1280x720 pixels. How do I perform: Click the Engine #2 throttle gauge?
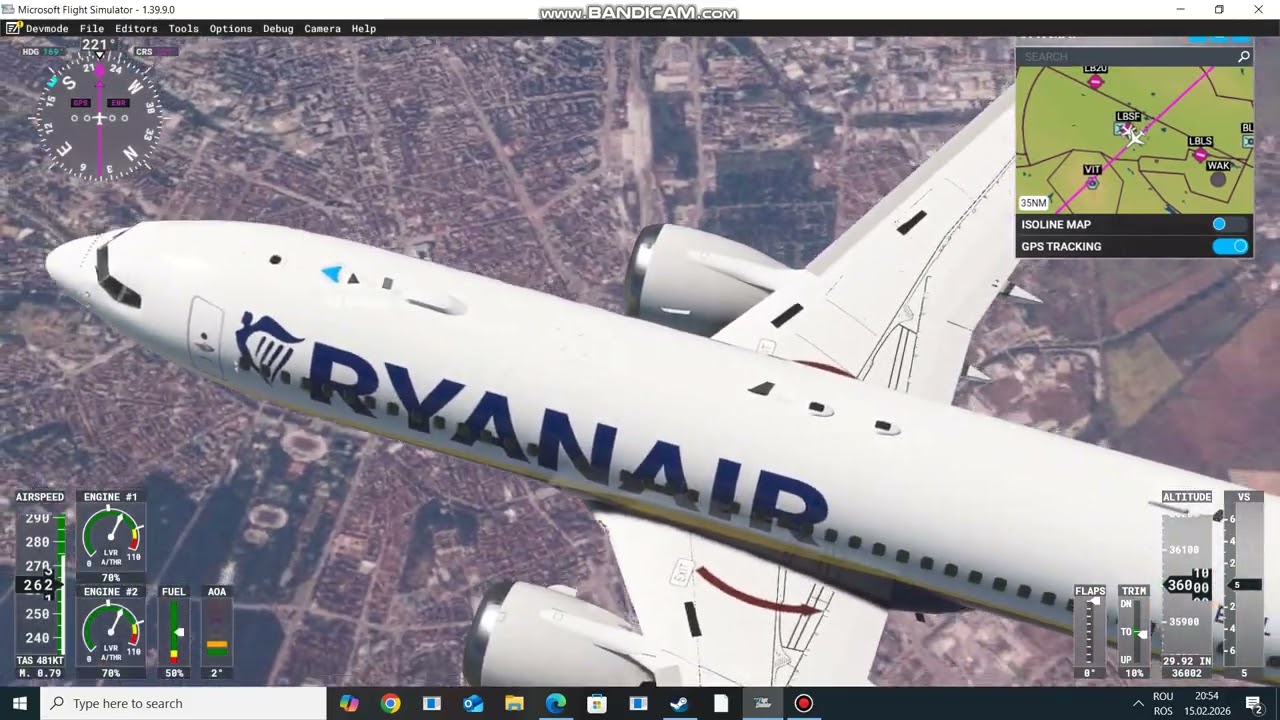[111, 633]
